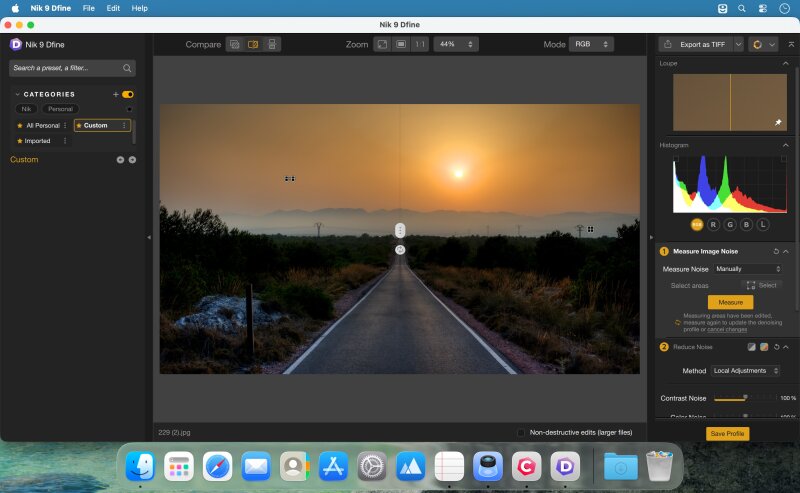Collapse the Categories list chevron
This screenshot has width=800, height=493.
click(x=17, y=94)
